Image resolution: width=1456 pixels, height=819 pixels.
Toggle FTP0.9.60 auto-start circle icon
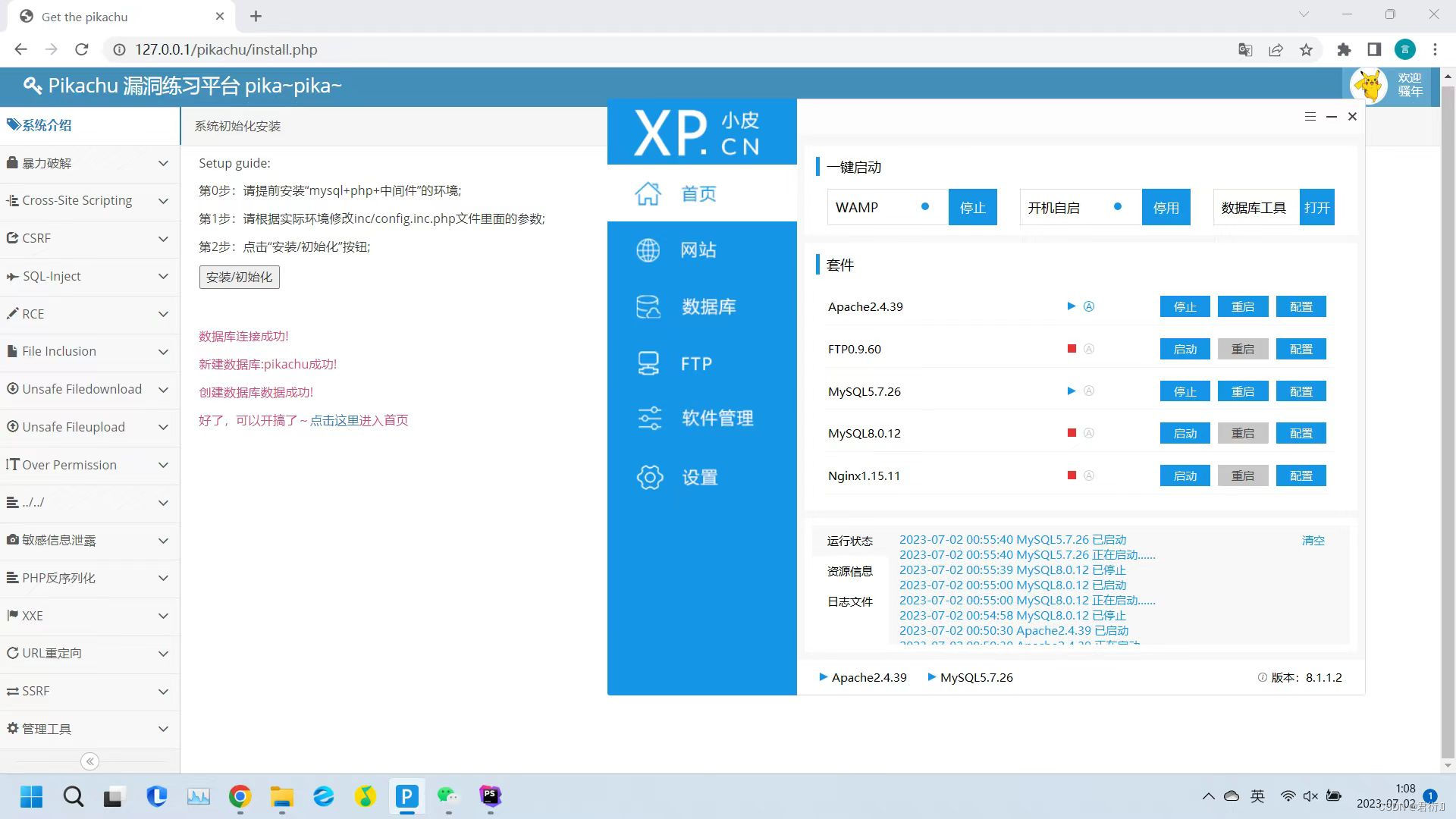pos(1089,349)
